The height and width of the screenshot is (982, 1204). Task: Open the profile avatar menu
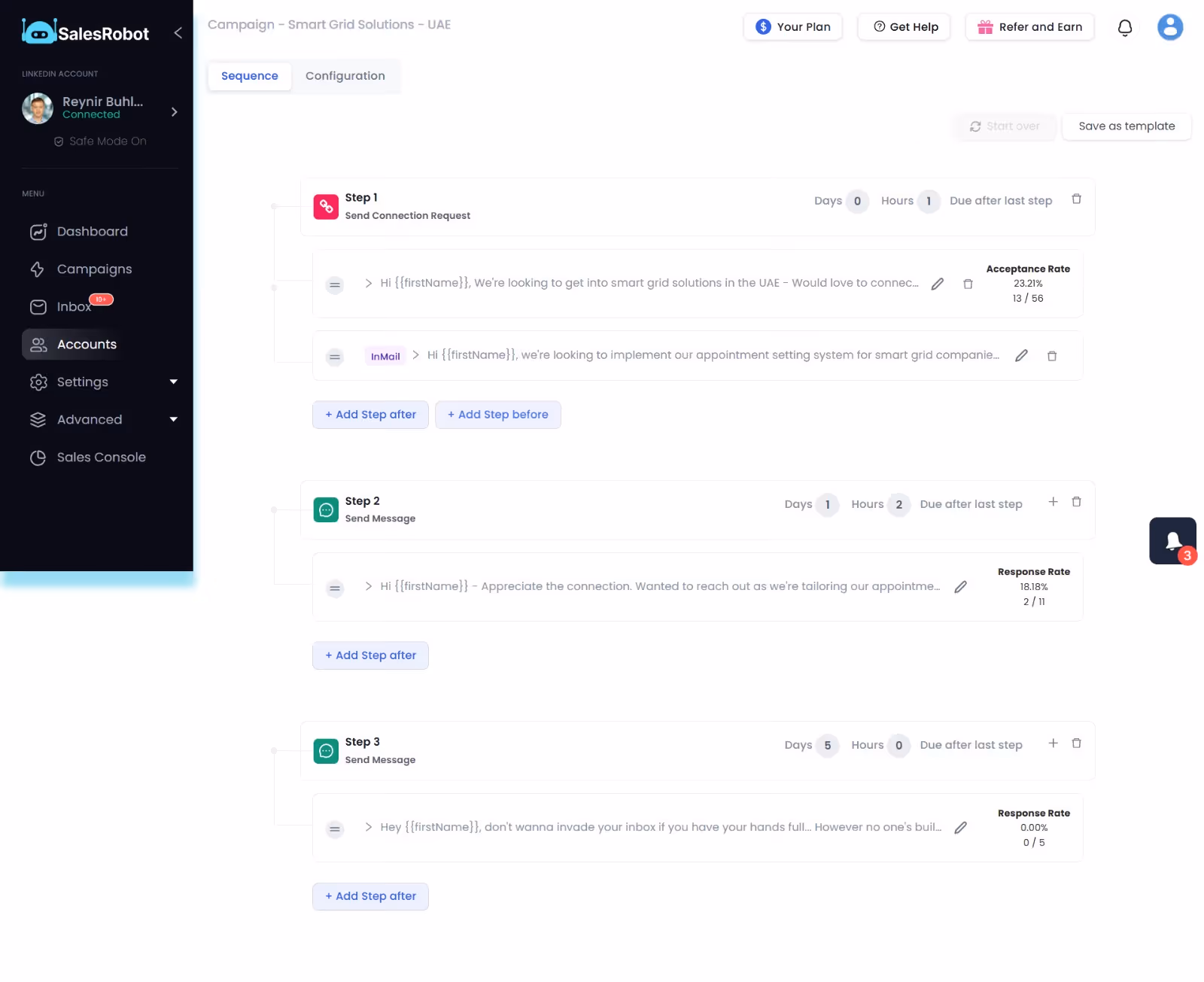point(1169,27)
